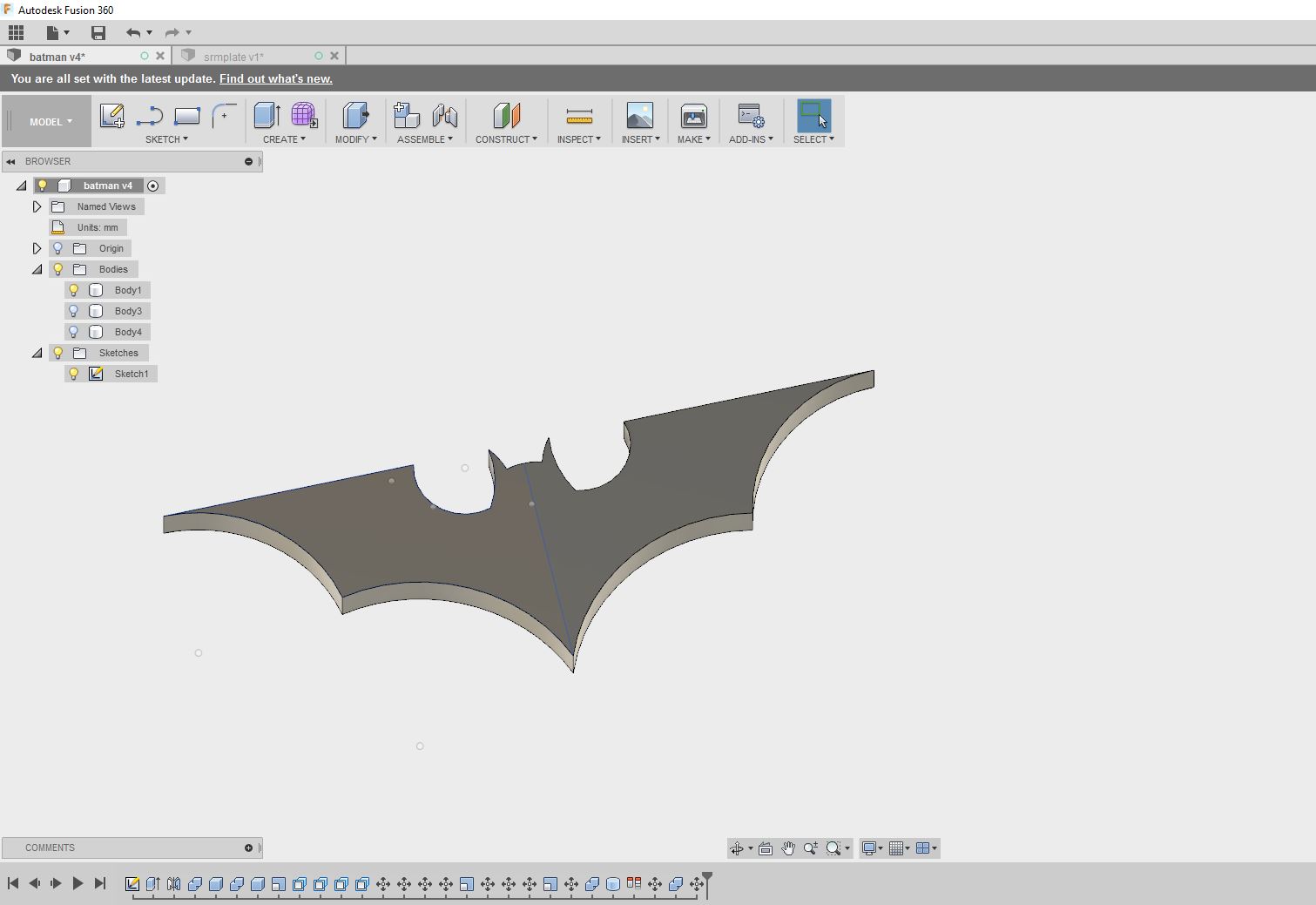Open the MODIFY menu
Viewport: 1316px width, 905px height.
tap(356, 139)
